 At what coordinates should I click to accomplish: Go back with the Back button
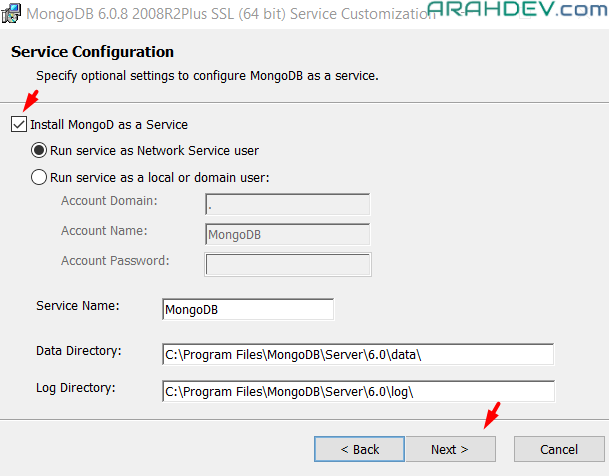pos(359,449)
